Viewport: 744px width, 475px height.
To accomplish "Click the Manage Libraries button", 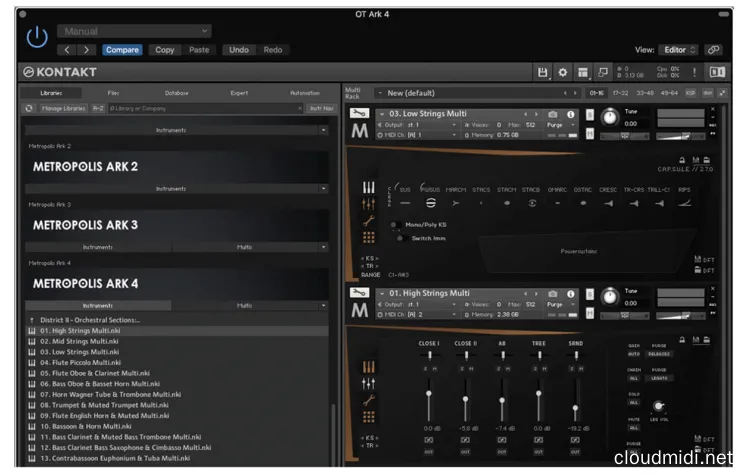I will [63, 107].
